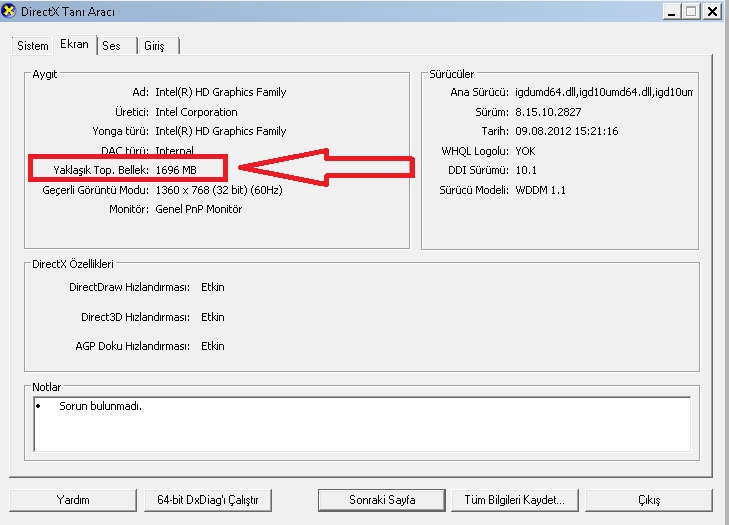The height and width of the screenshot is (525, 729).
Task: Click the Çıkış button
Action: point(649,500)
